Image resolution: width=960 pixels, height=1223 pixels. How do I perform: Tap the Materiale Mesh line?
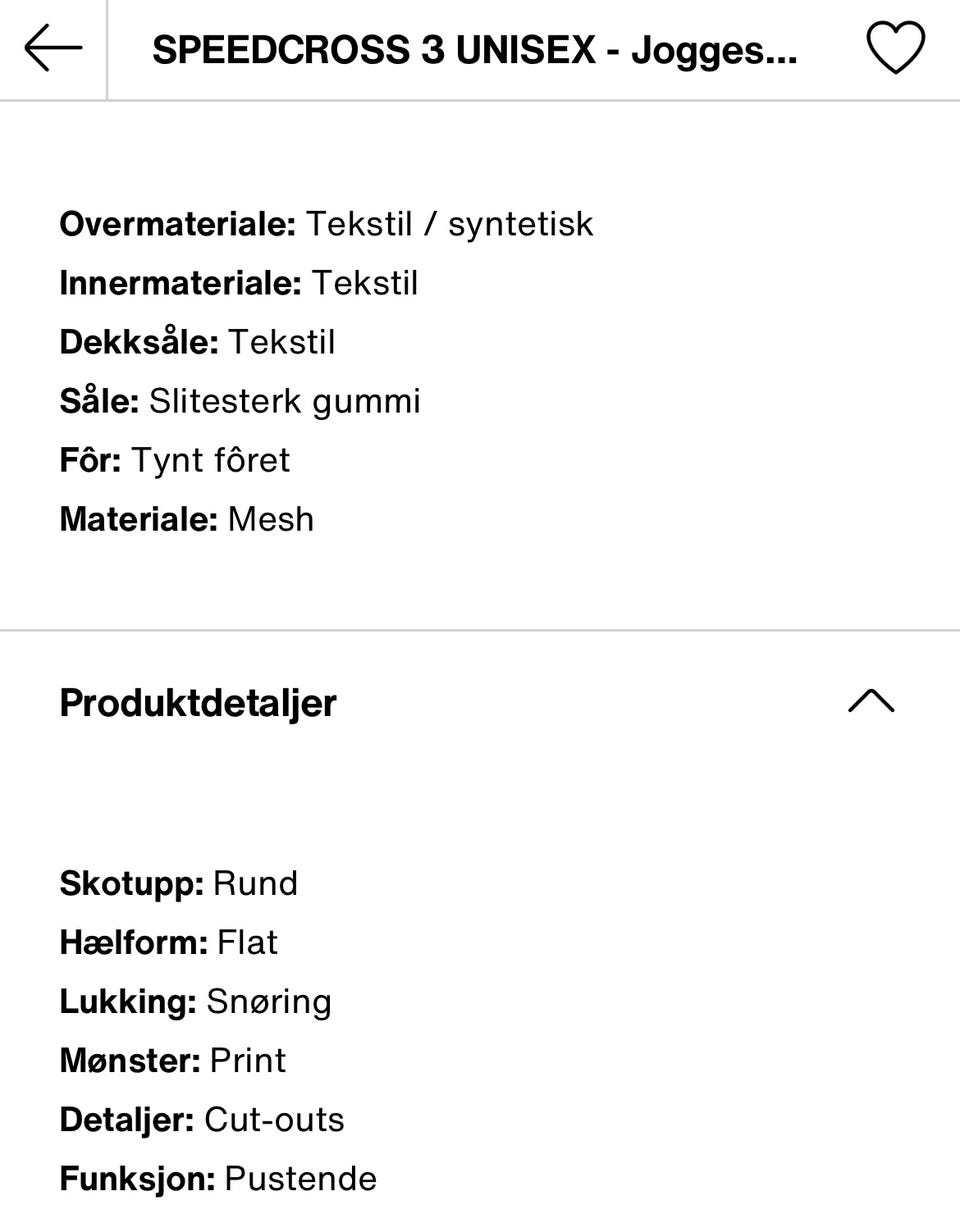(x=186, y=519)
